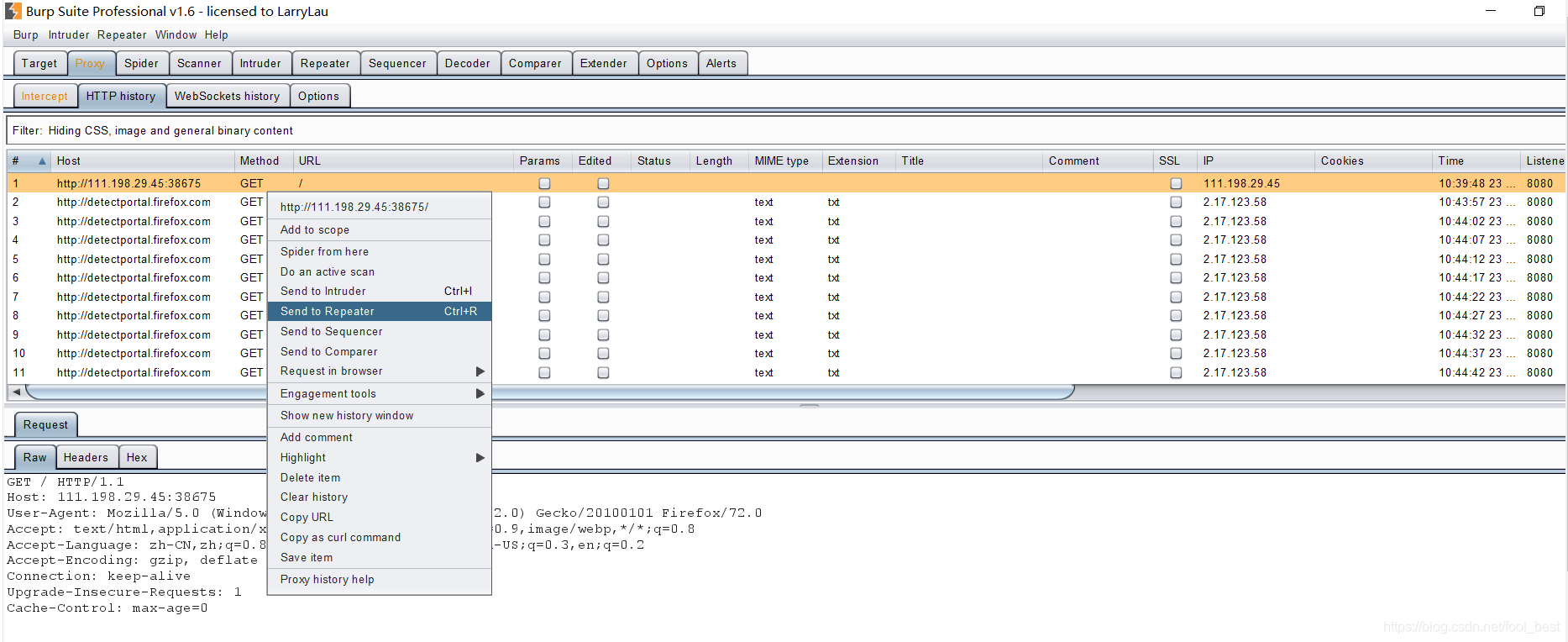Select Do an active scan
Screen dimensions: 1568x642
380,272
